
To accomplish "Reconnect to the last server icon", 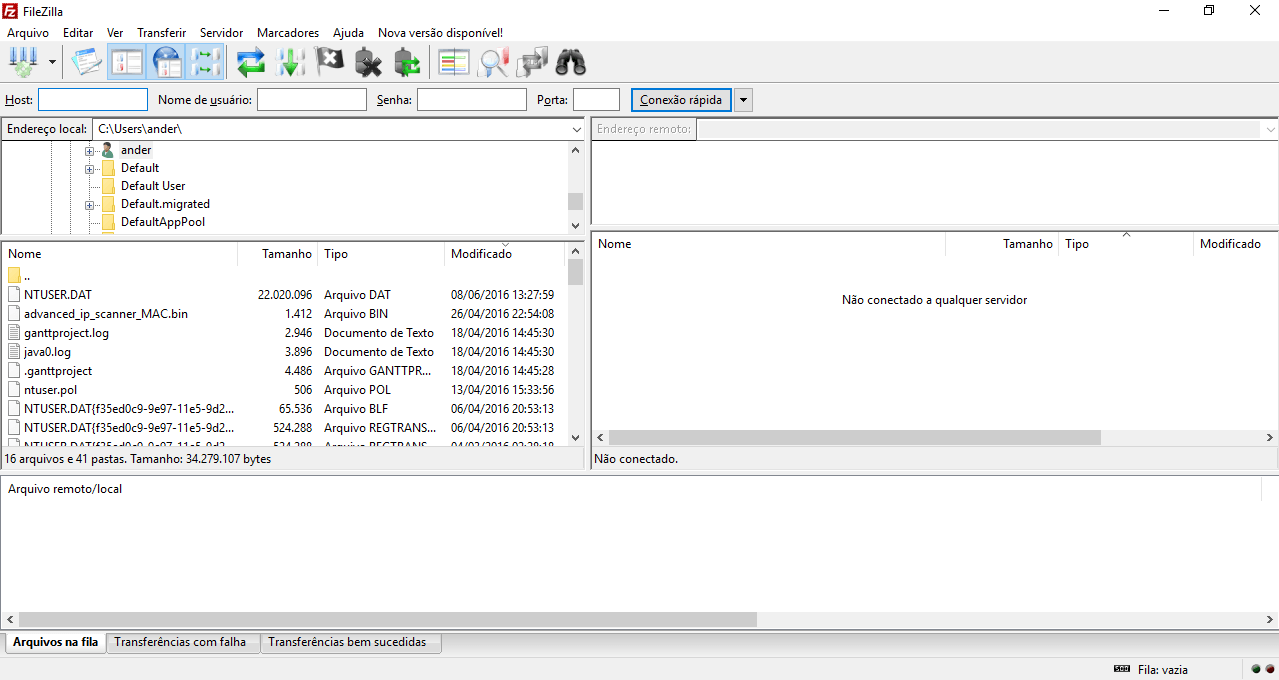I will (407, 63).
